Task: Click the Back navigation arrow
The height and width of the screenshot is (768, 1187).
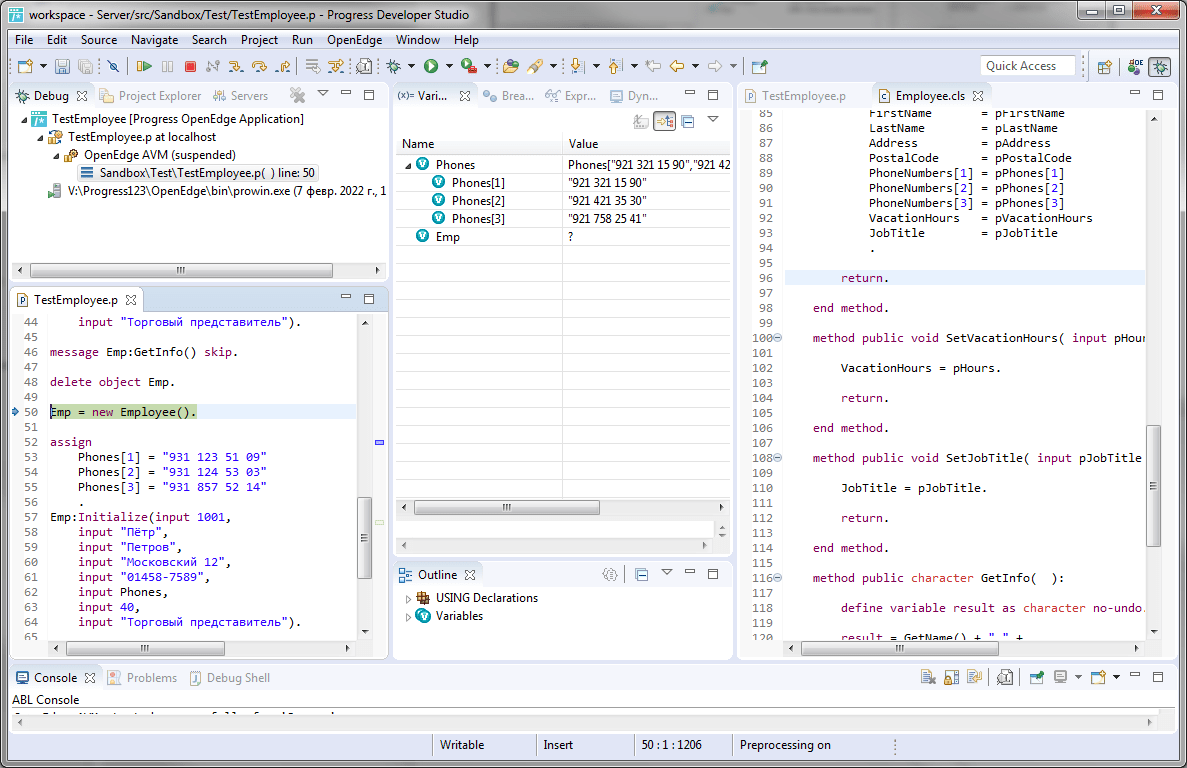Action: [677, 67]
